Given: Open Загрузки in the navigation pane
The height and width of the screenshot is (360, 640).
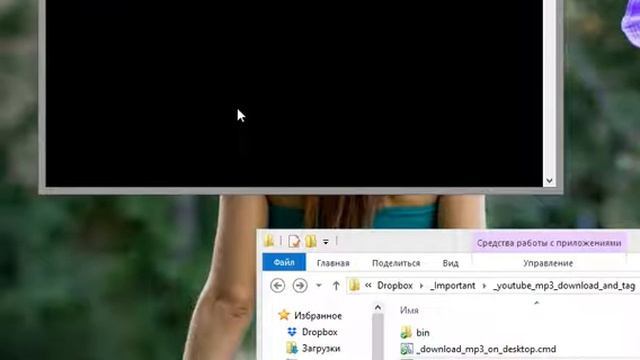Looking at the screenshot, I should (x=321, y=348).
